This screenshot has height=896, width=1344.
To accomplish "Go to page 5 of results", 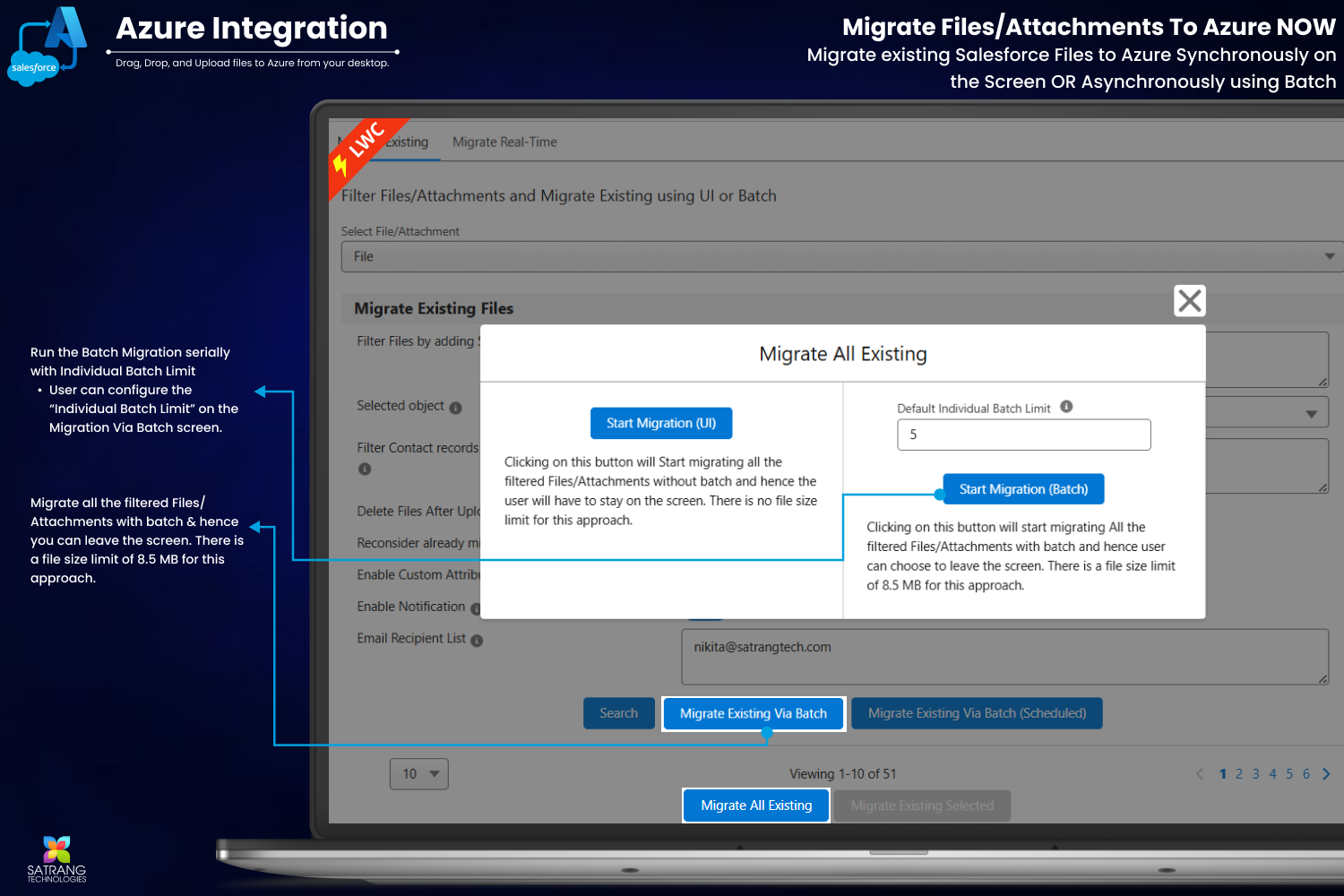I will tap(1289, 774).
